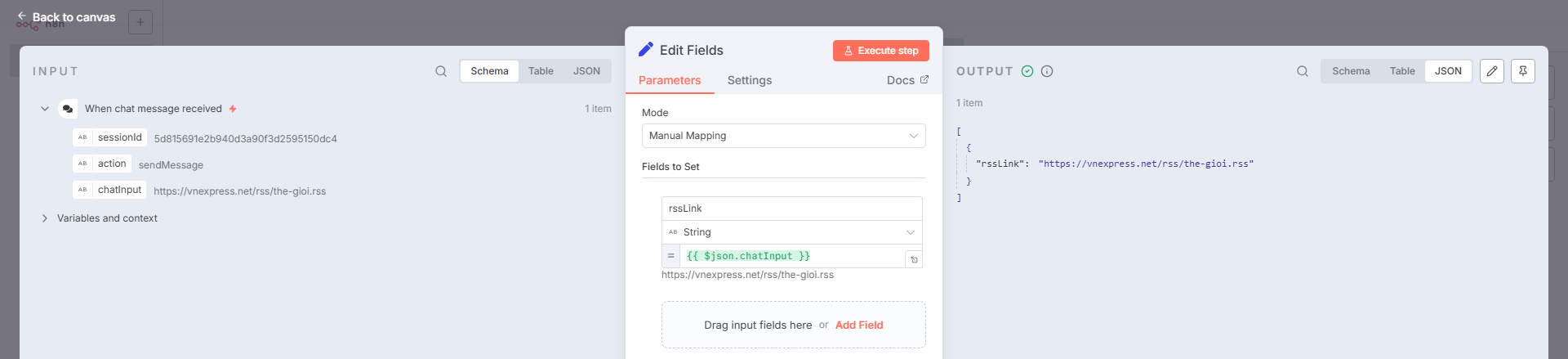Click the chat trigger node icon
The width and height of the screenshot is (1568, 359).
pos(68,109)
